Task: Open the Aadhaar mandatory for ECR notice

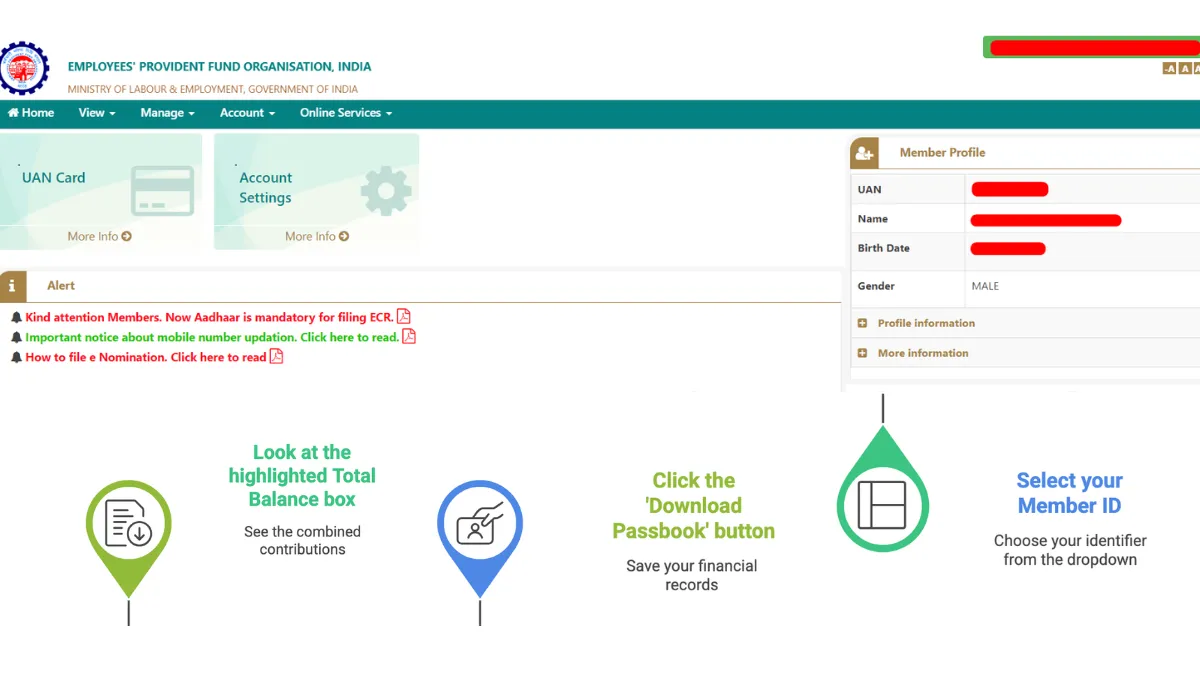Action: pos(209,317)
